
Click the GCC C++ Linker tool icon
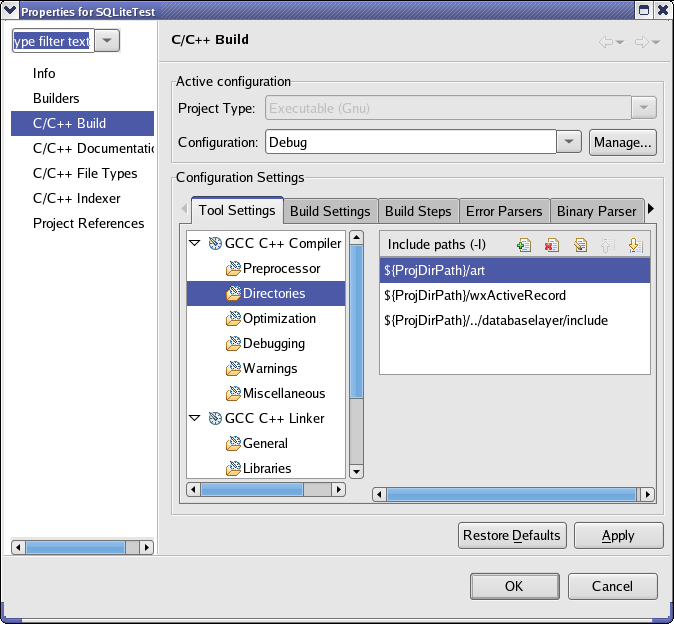(215, 418)
